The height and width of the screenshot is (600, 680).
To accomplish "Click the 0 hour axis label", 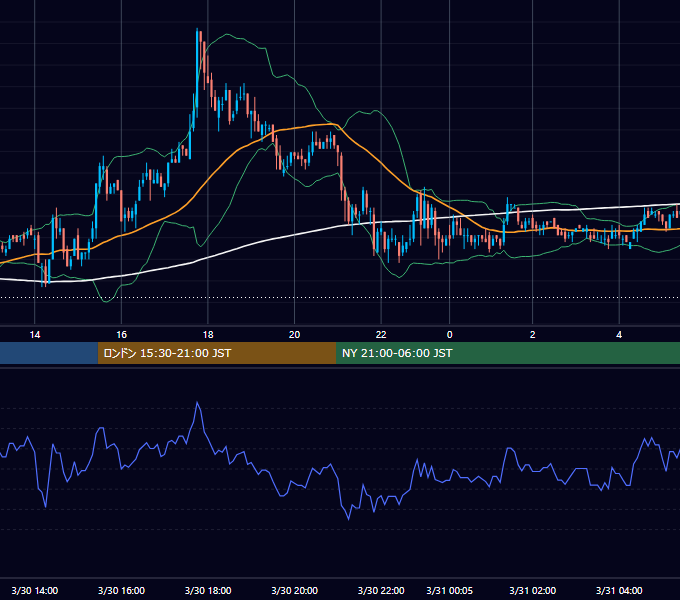I will 449,335.
